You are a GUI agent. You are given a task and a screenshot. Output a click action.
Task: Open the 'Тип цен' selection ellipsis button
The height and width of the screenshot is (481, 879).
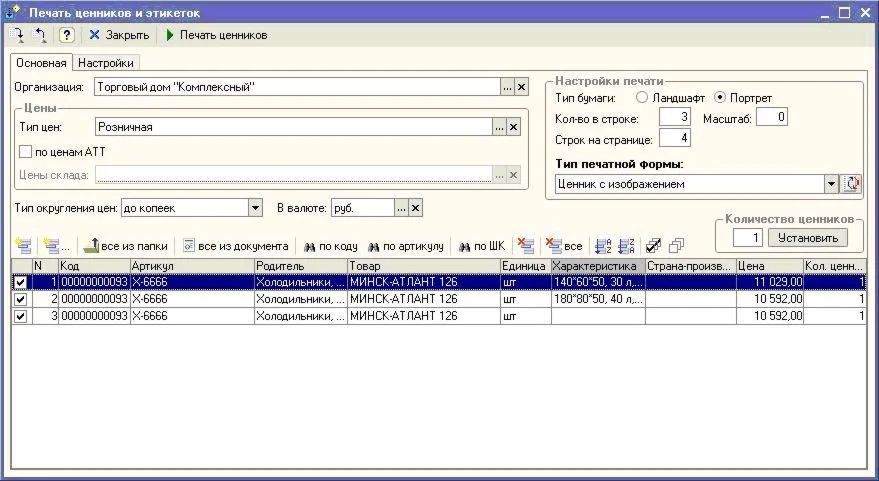pos(499,127)
